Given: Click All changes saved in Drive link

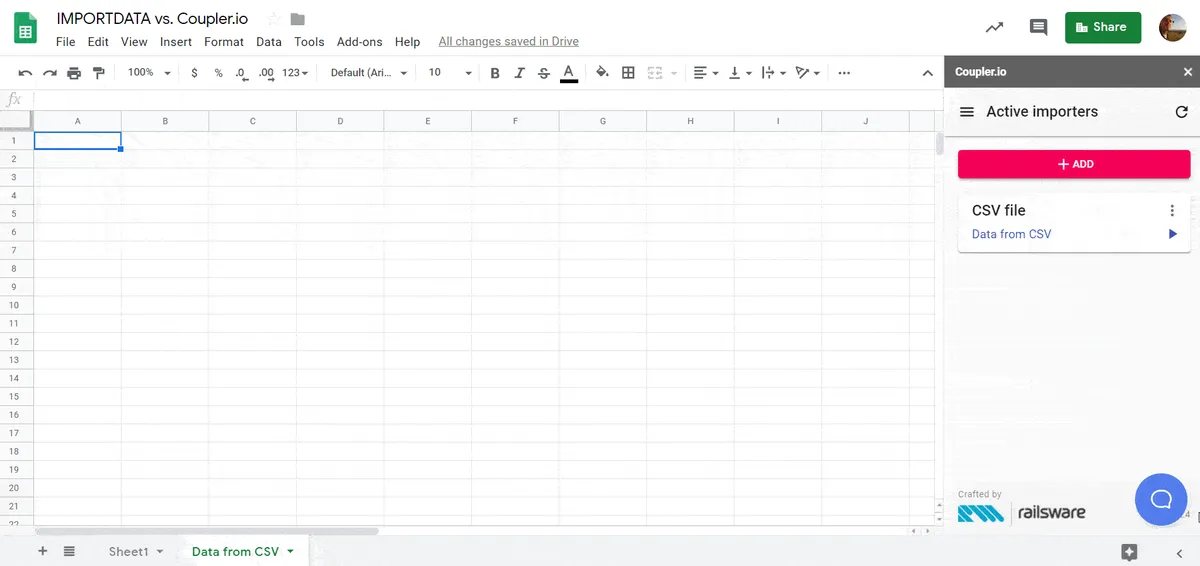Looking at the screenshot, I should [508, 42].
